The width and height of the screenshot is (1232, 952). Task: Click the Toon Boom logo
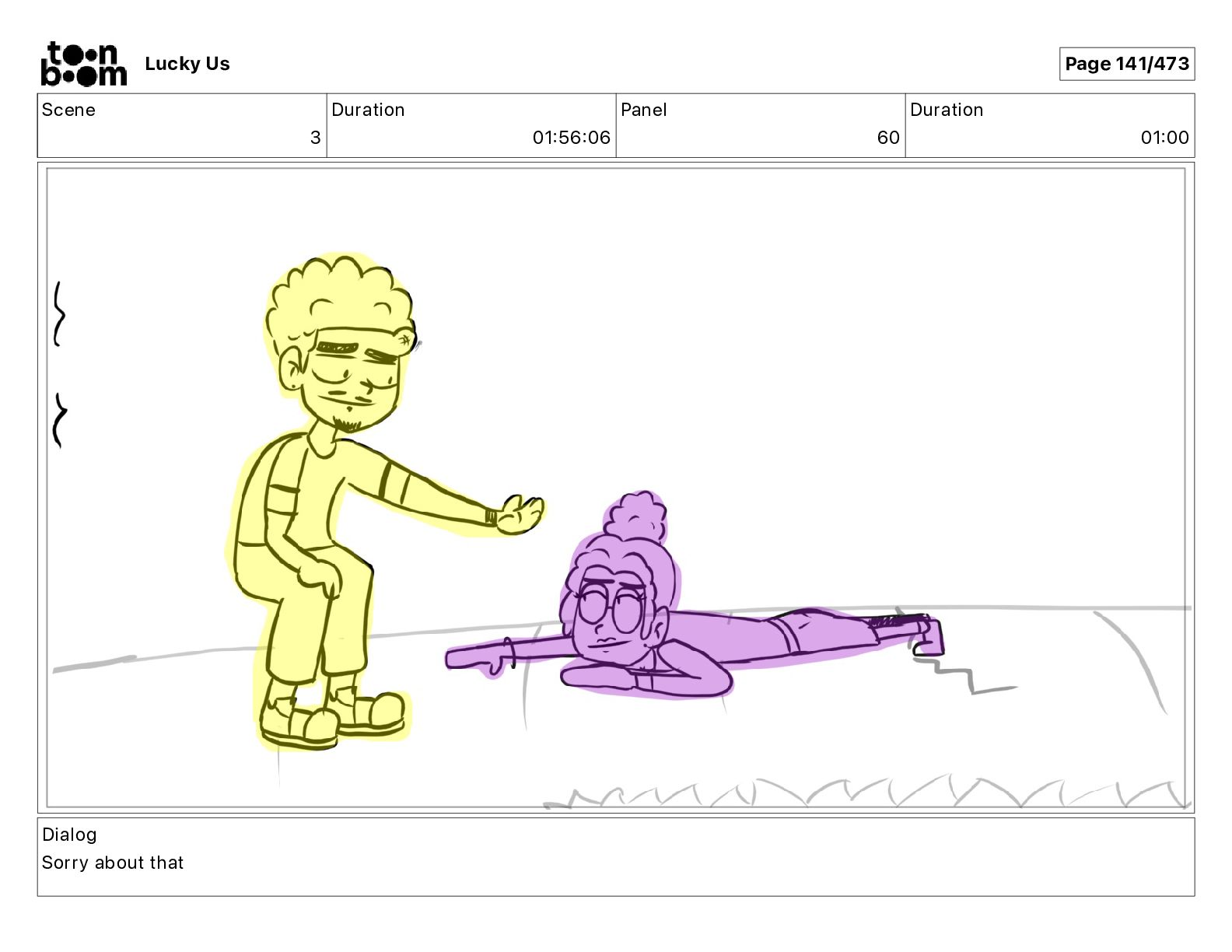(83, 63)
